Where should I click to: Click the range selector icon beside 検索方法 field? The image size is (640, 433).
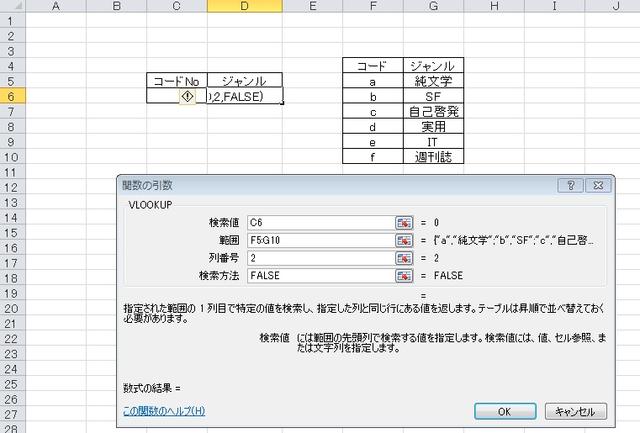pyautogui.click(x=404, y=275)
